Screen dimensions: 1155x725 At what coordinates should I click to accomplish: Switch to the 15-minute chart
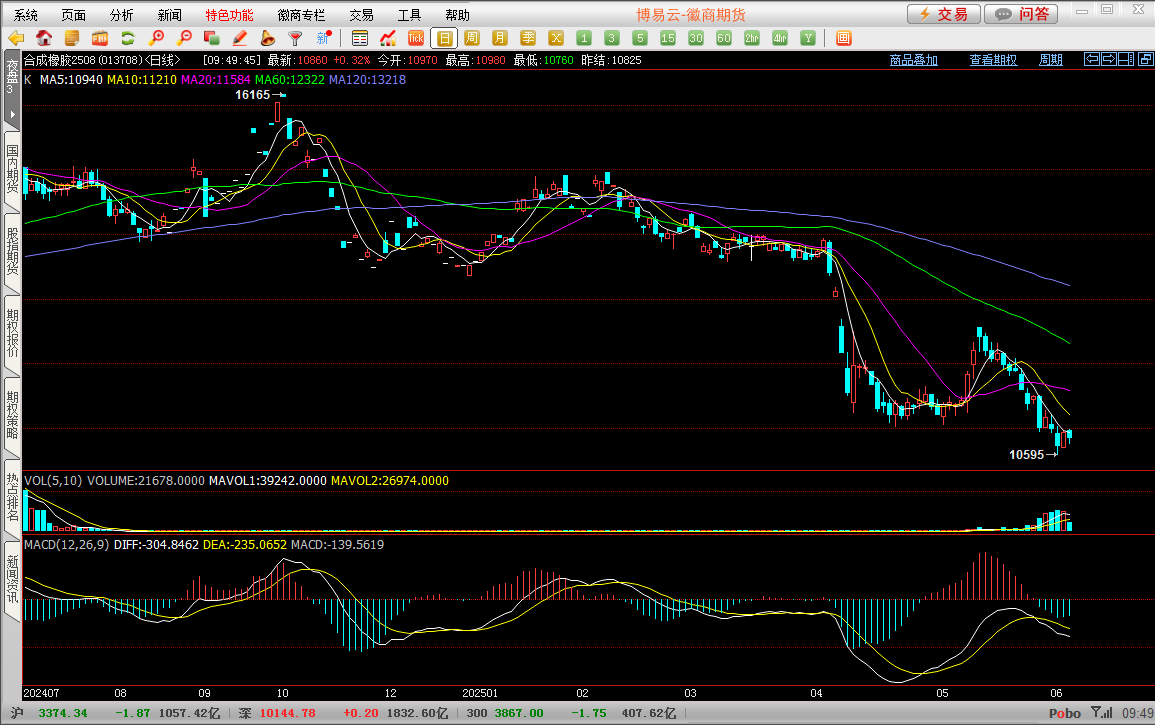click(667, 38)
